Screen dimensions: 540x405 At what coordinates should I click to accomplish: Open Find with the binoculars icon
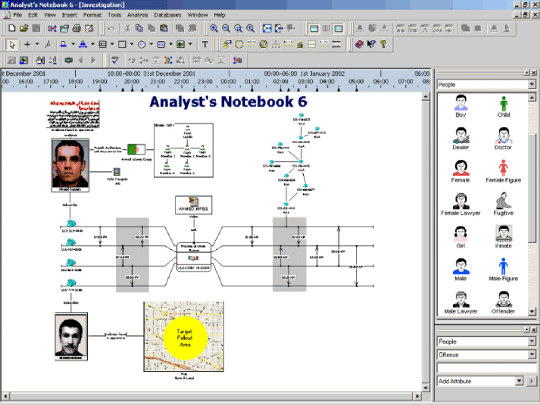click(x=40, y=60)
